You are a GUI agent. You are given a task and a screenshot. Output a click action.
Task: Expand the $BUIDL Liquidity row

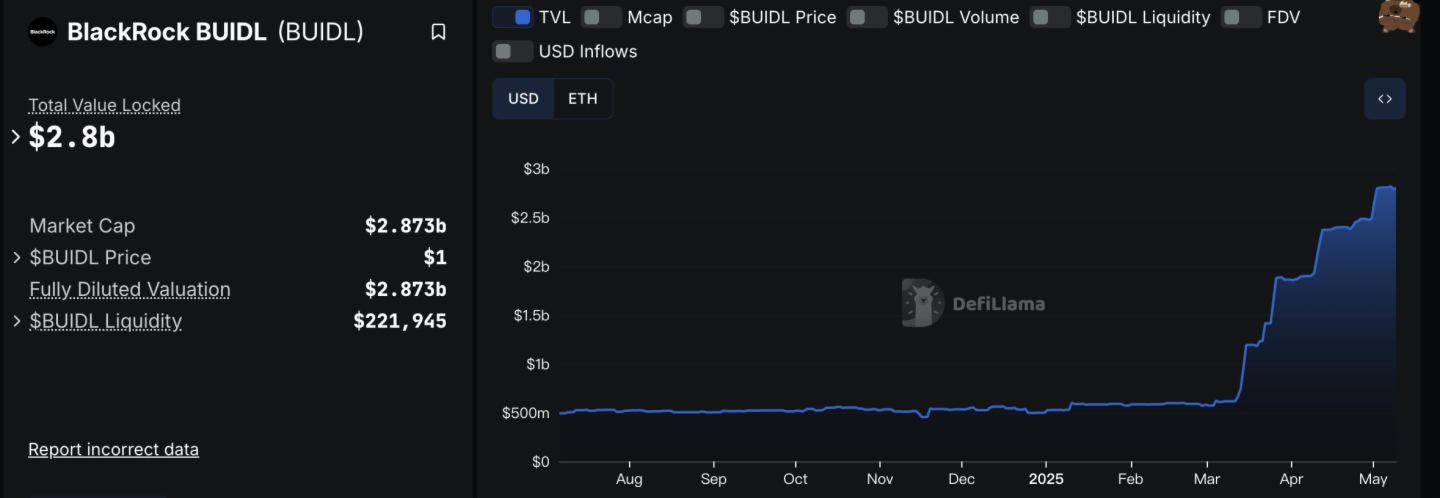[16, 321]
